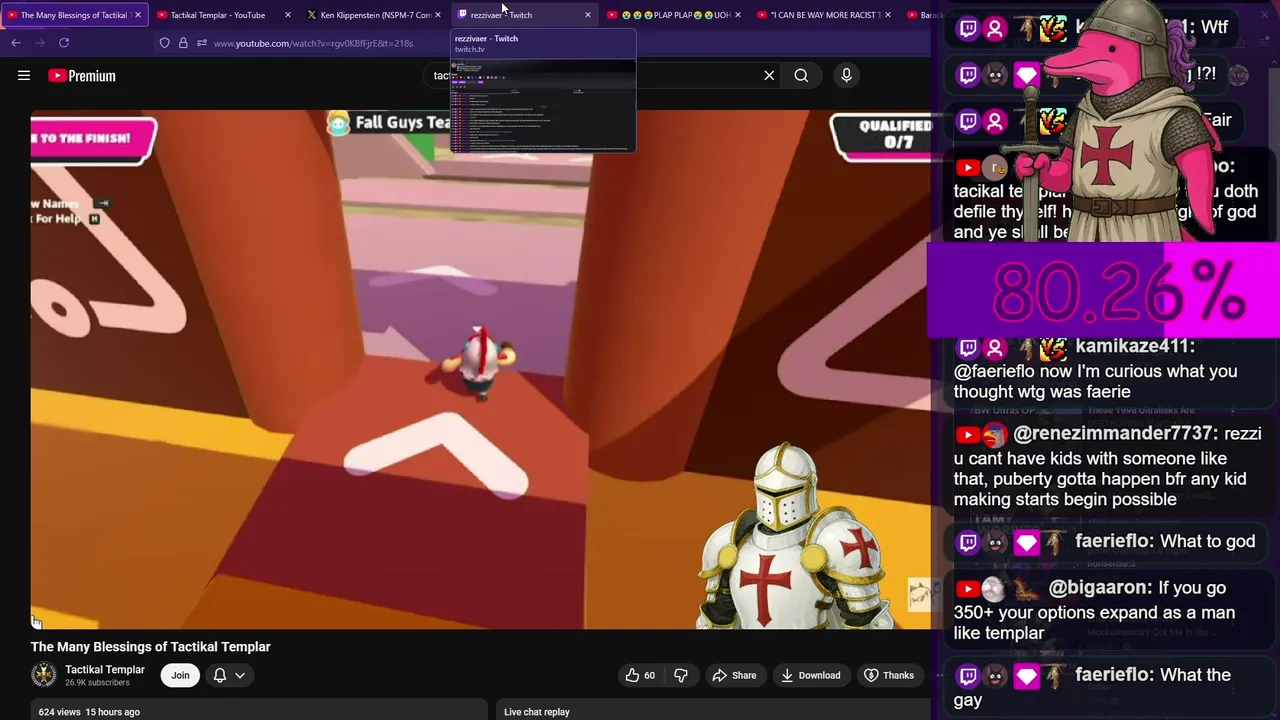Close the PLAP PLAP tab
The width and height of the screenshot is (1280, 720).
click(738, 15)
